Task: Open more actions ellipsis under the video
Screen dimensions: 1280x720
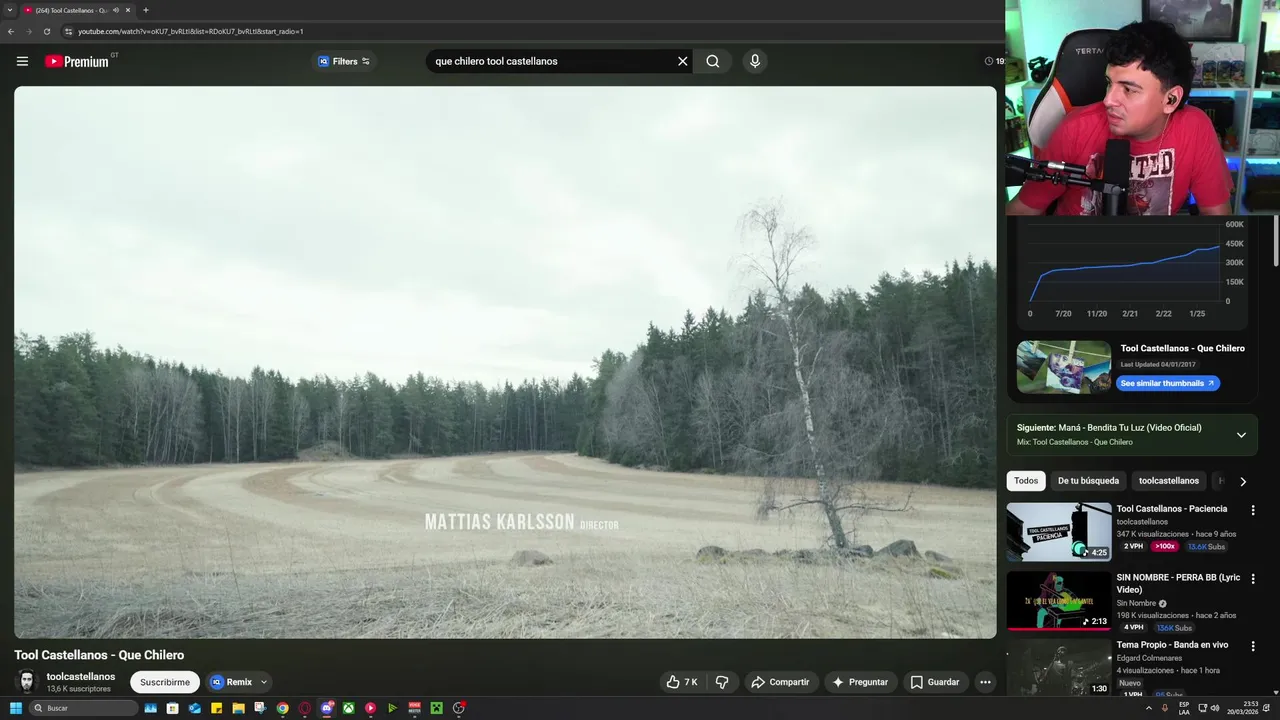Action: (985, 682)
